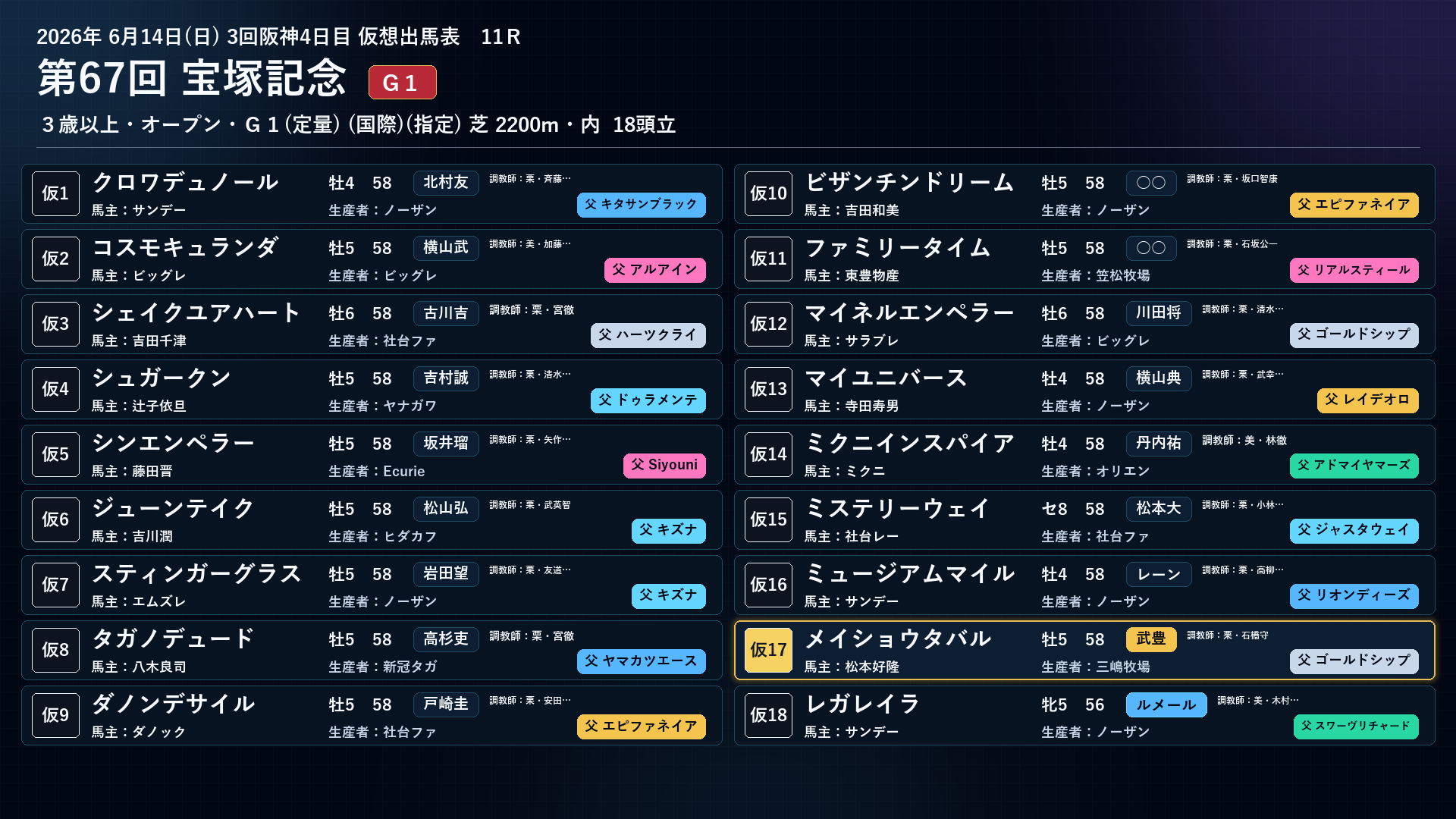Viewport: 1456px width, 819px height.
Task: Click highlighted jockey tag 武豊
Action: coord(1151,639)
